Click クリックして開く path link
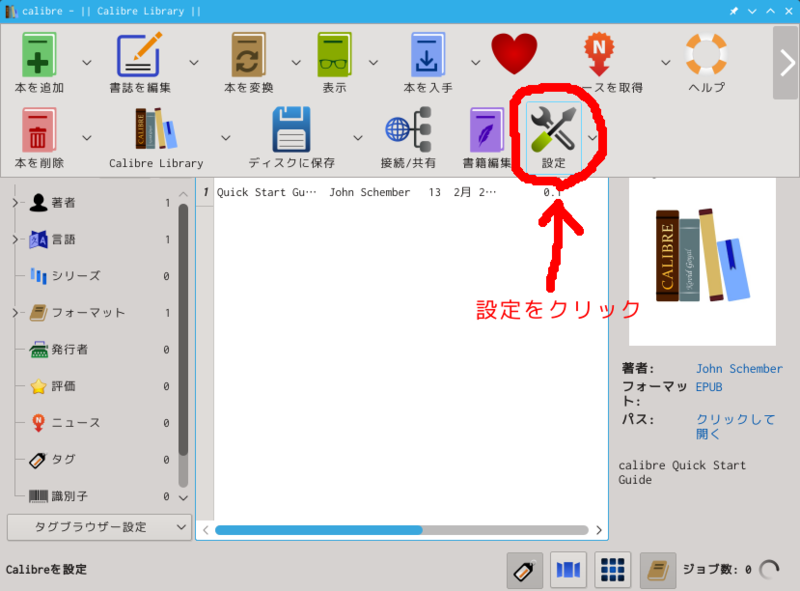The width and height of the screenshot is (800, 591). coord(735,426)
